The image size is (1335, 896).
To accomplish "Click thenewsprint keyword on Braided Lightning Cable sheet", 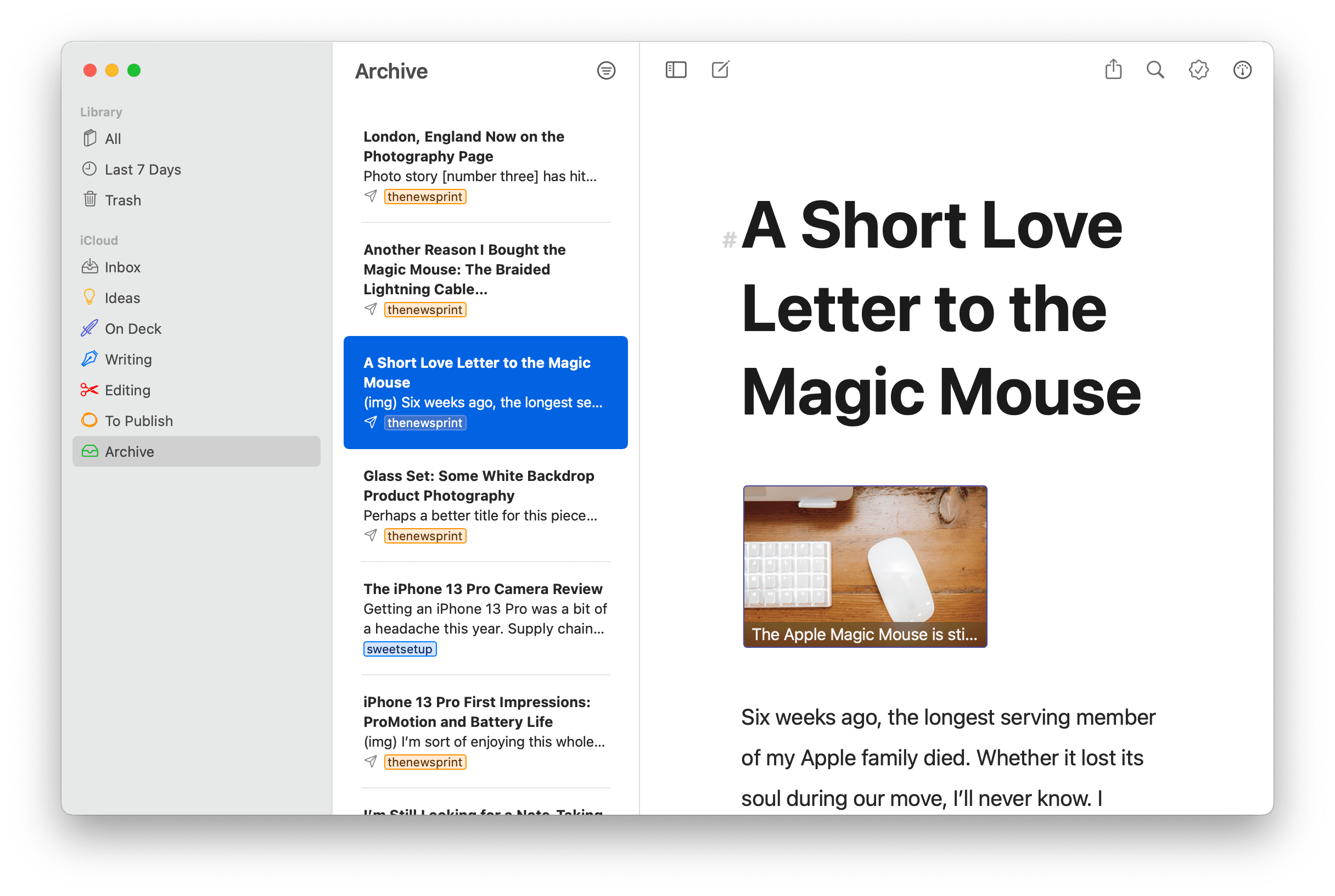I will (425, 310).
